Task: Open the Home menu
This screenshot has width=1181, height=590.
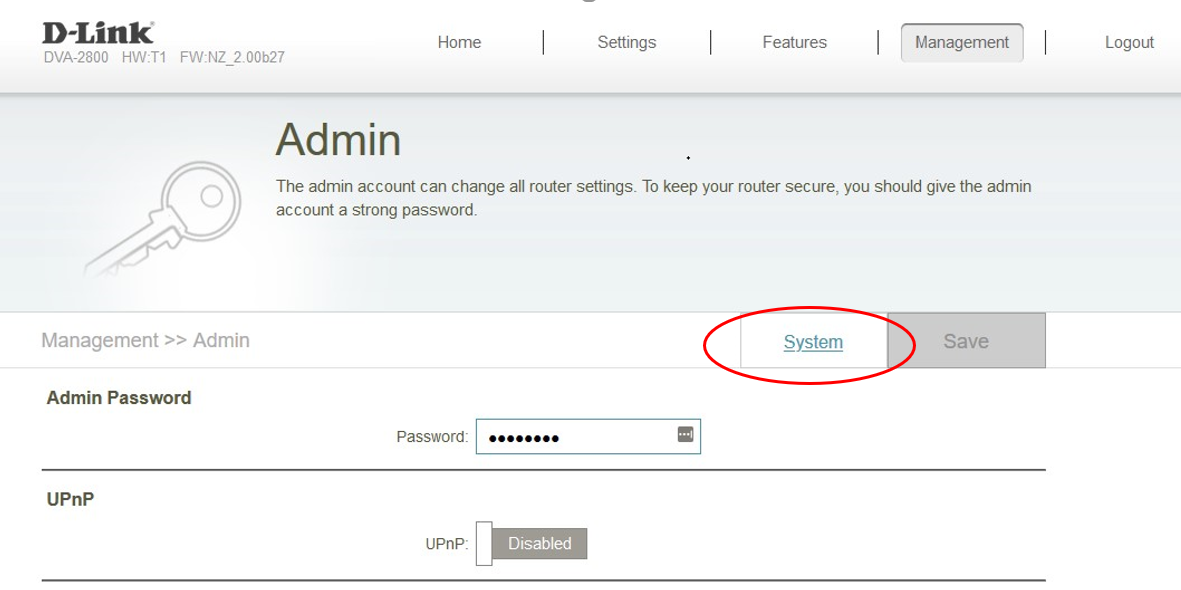Action: pyautogui.click(x=459, y=42)
